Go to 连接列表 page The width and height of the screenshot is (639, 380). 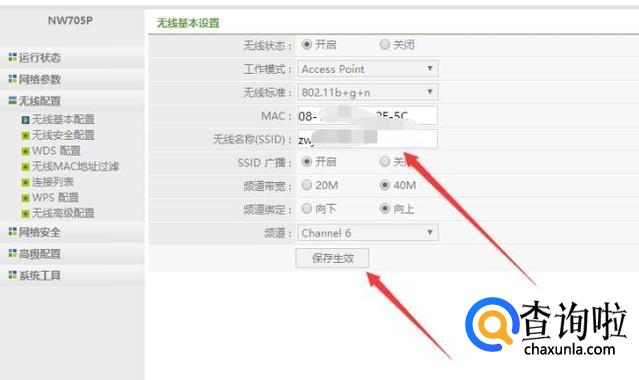53,182
